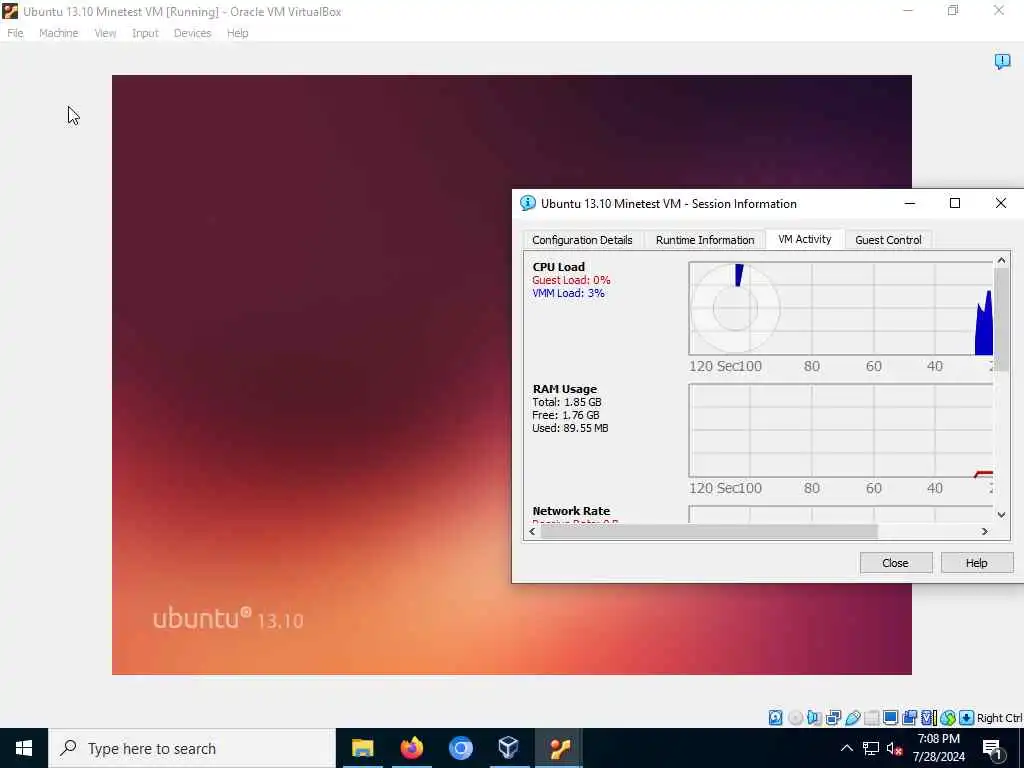Open the File menu

click(x=15, y=33)
